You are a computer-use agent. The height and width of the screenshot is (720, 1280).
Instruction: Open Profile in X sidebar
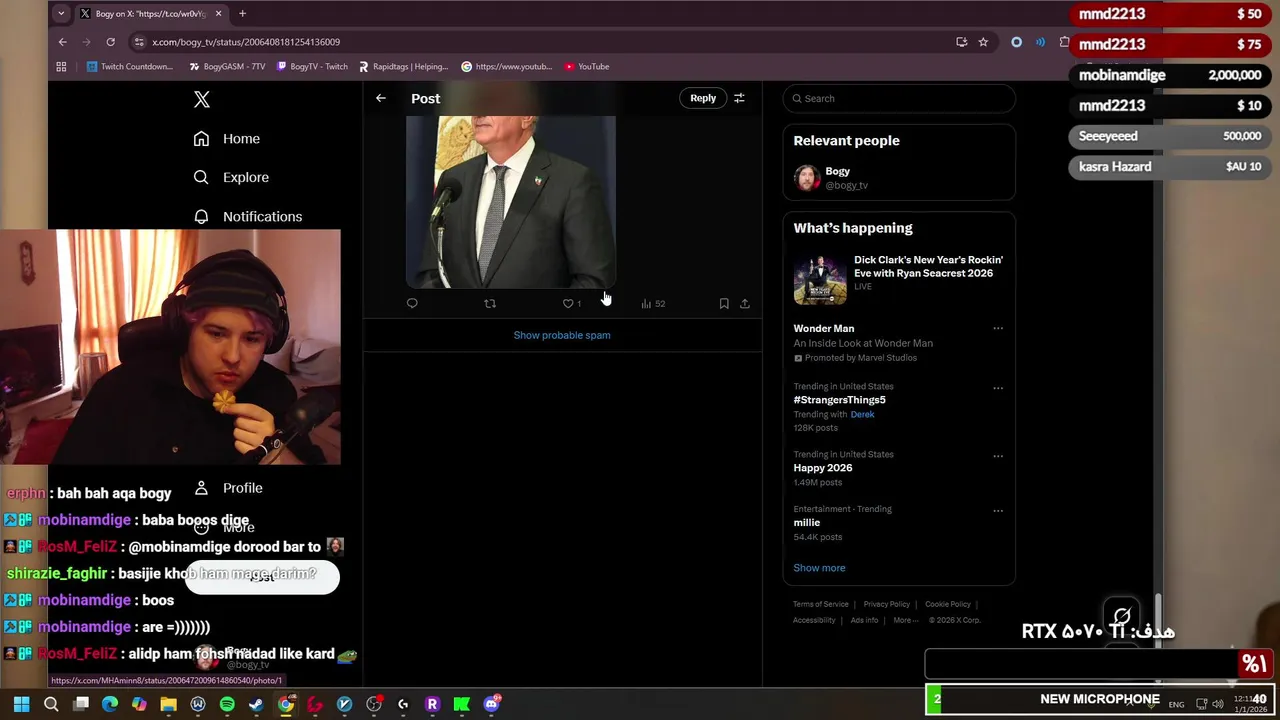click(x=228, y=488)
